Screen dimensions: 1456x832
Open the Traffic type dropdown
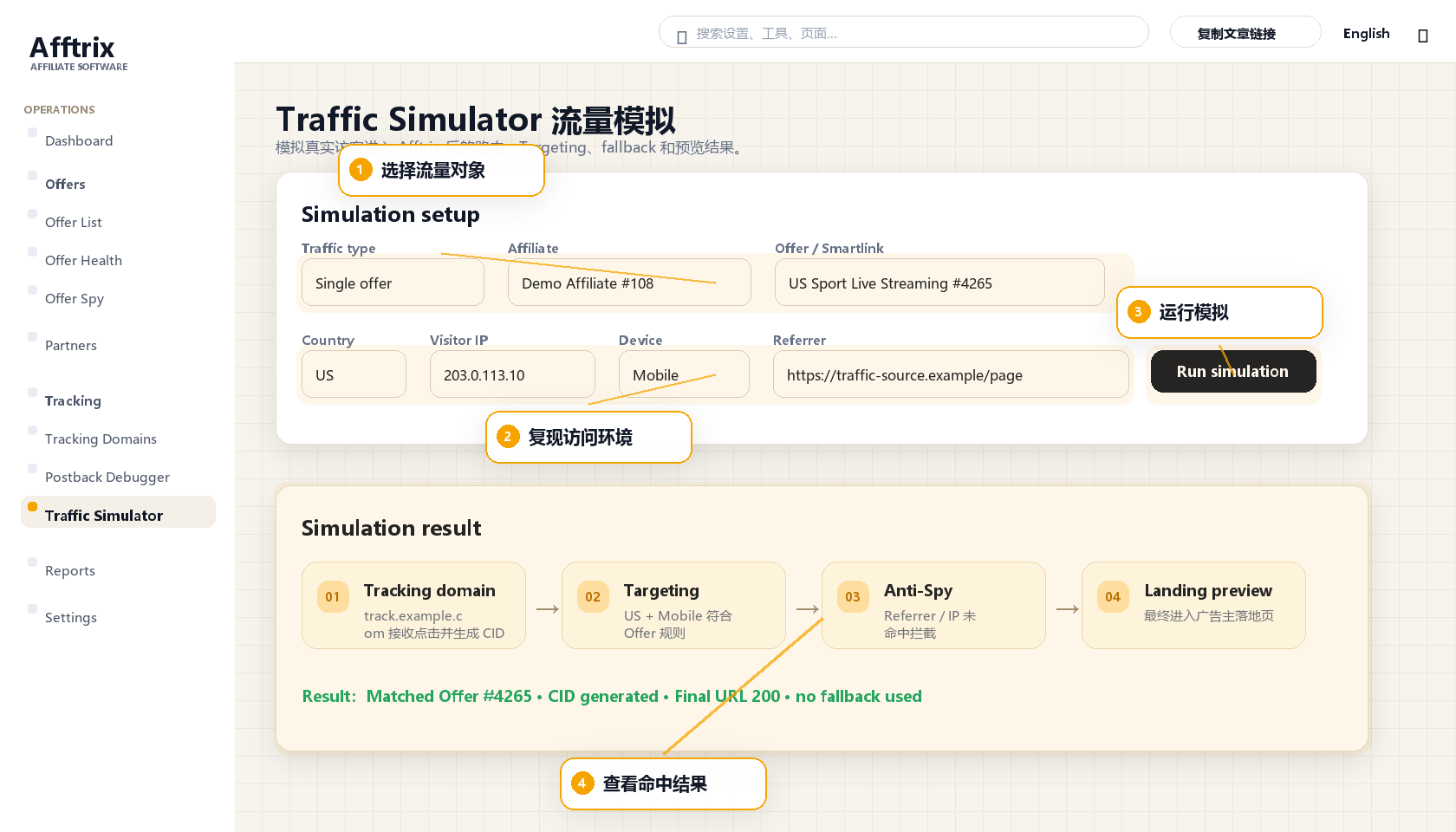(393, 283)
